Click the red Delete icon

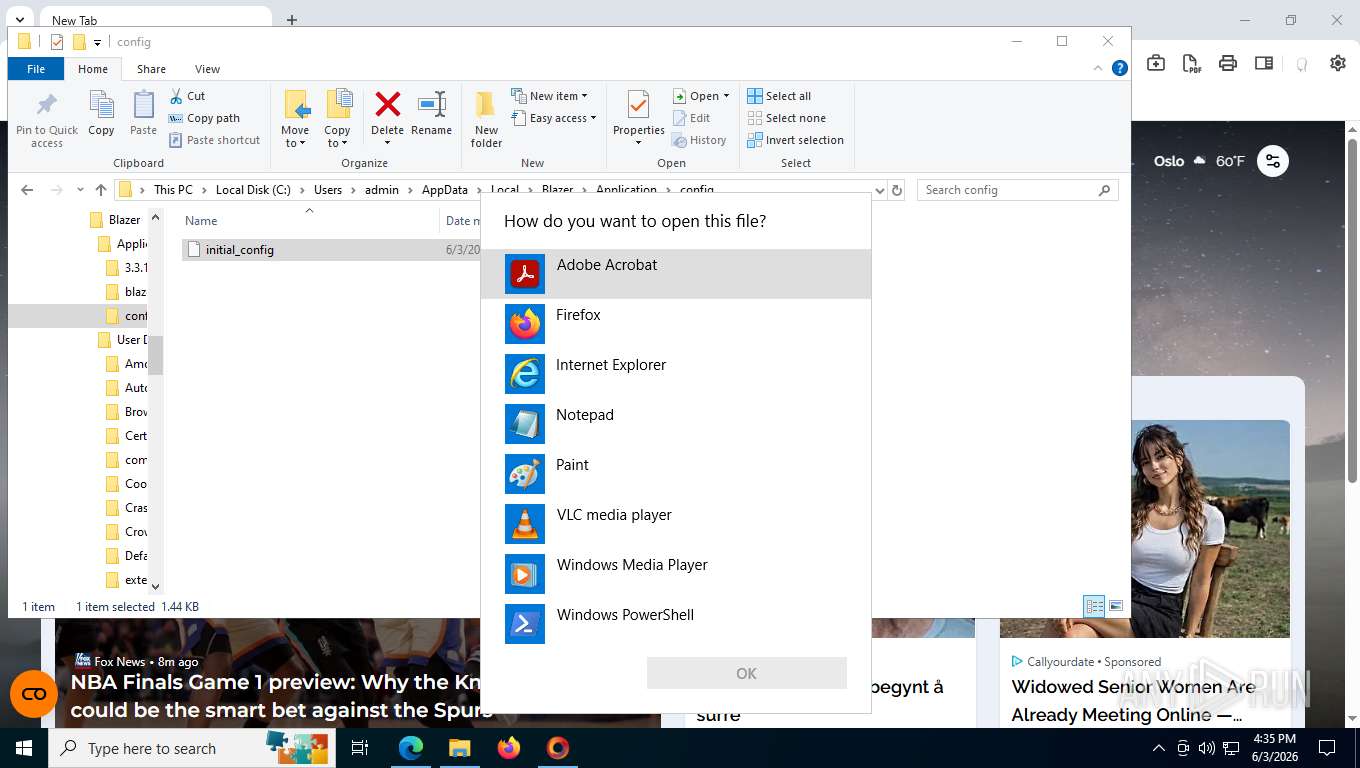pos(387,104)
